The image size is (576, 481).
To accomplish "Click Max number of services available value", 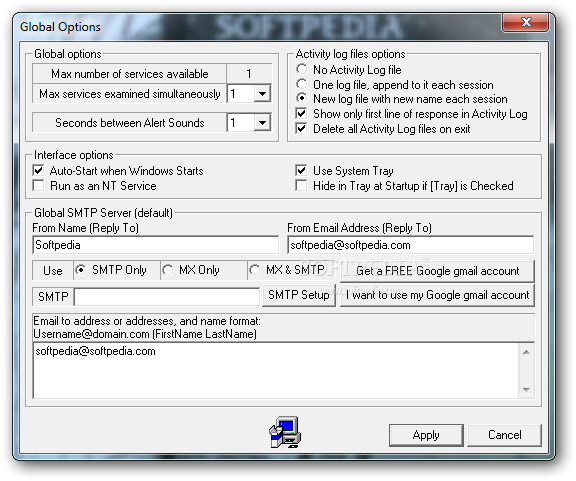I will [249, 74].
